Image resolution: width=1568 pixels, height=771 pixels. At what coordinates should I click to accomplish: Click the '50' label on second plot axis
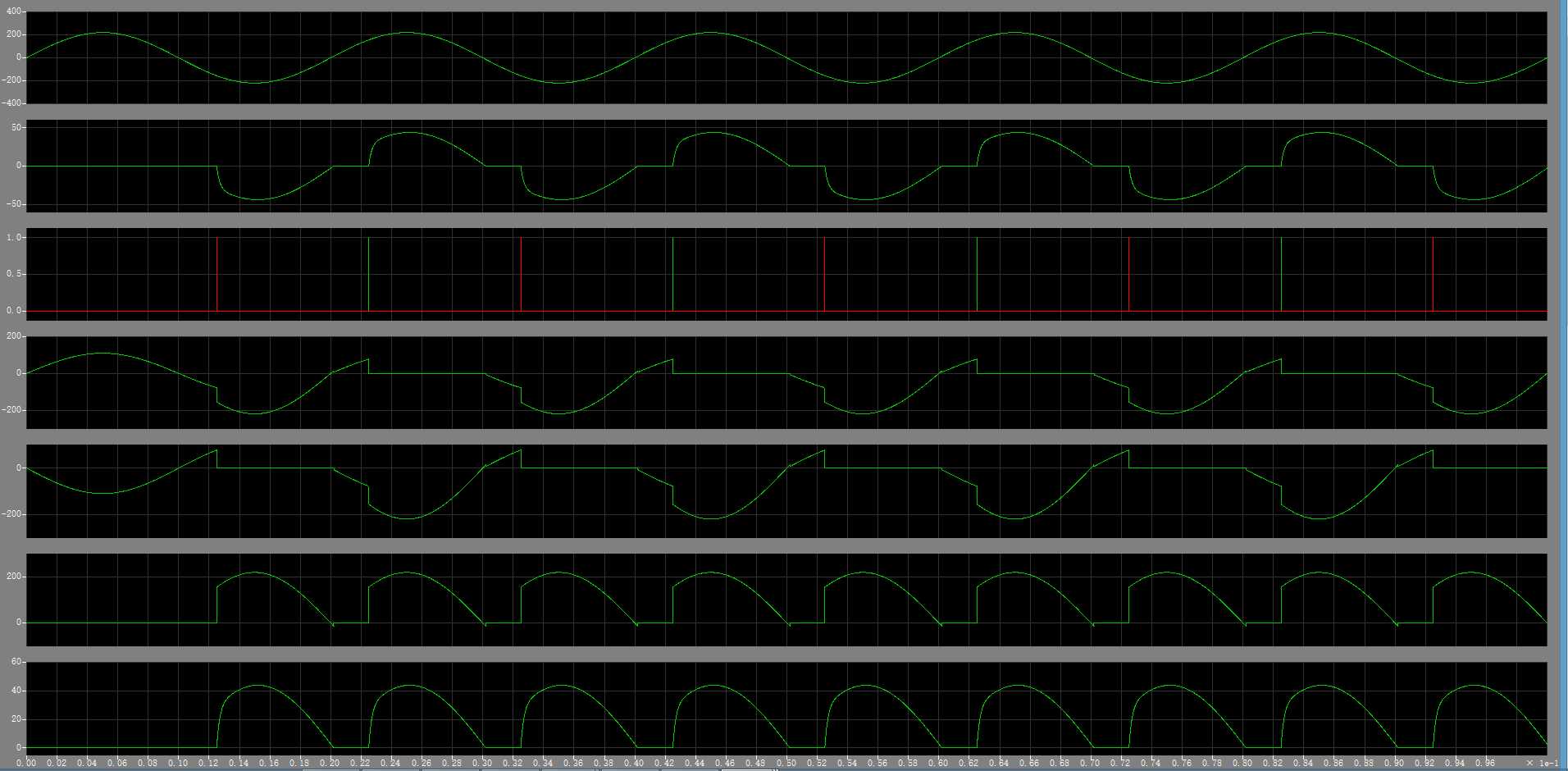pyautogui.click(x=16, y=127)
